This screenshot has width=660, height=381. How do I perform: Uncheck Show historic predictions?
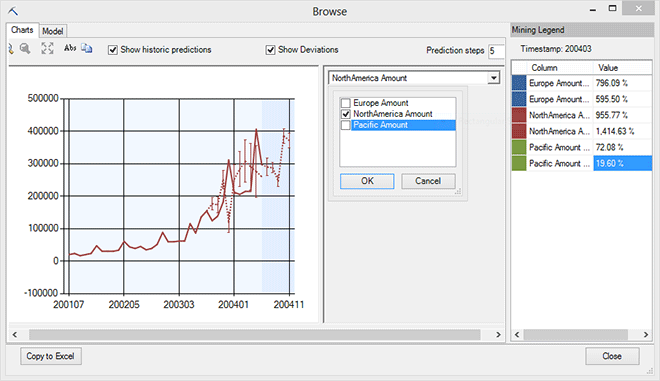(112, 50)
